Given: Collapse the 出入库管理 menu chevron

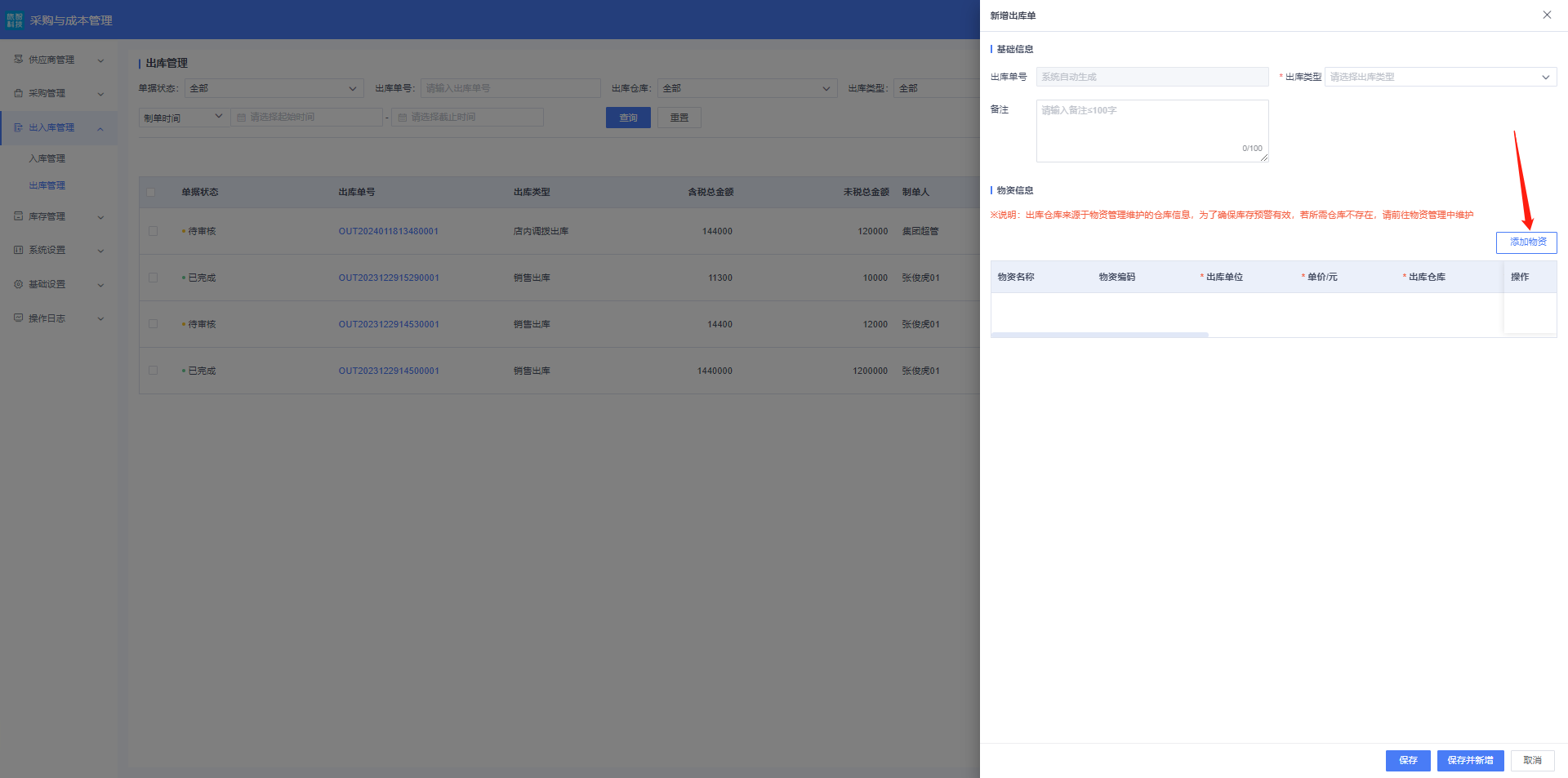Looking at the screenshot, I should [100, 128].
